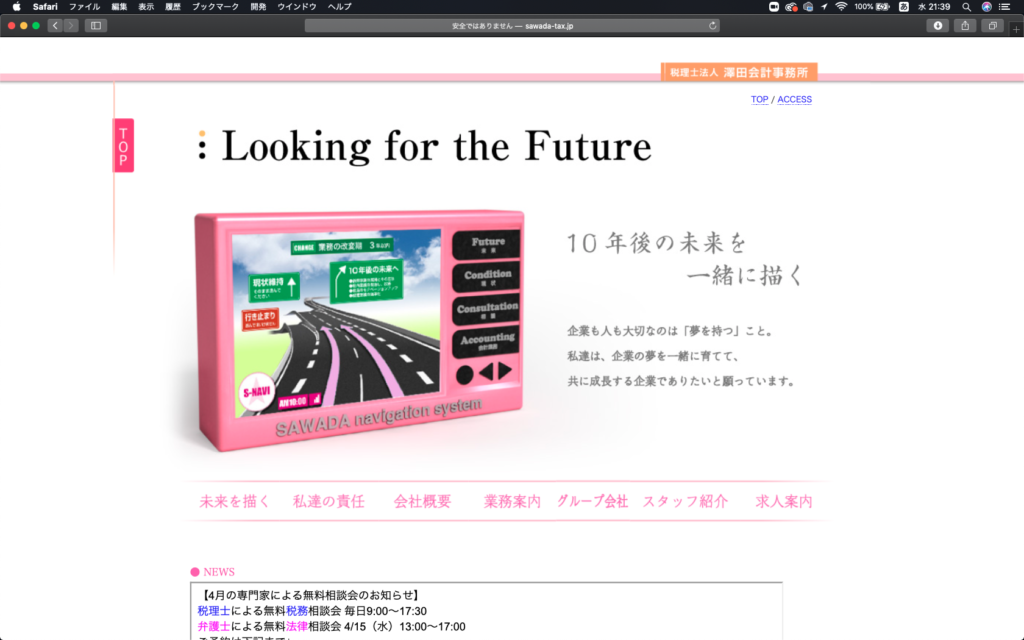The image size is (1024, 640).
Task: Go back with Safari's back arrow
Action: [x=55, y=25]
